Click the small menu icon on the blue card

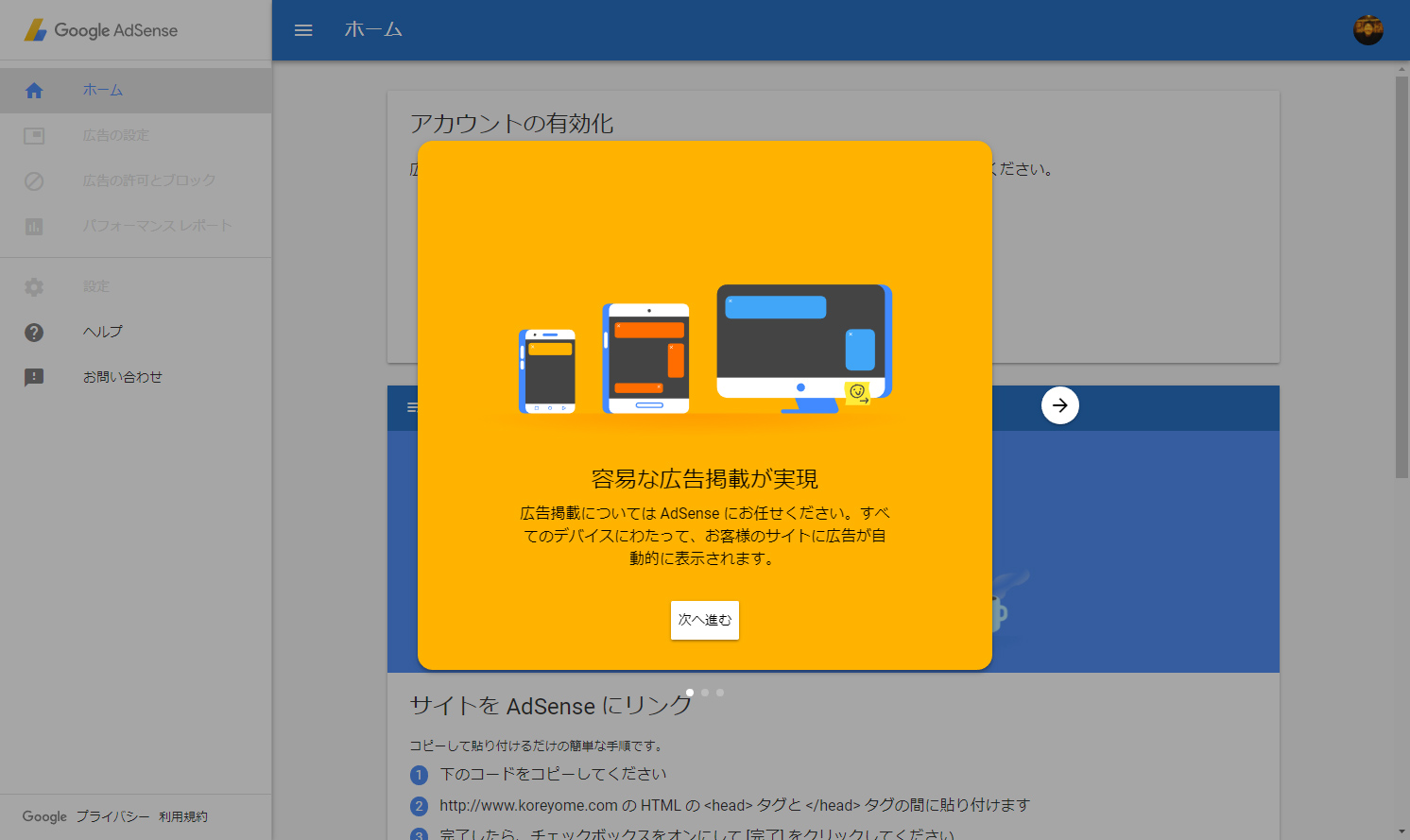tap(412, 407)
